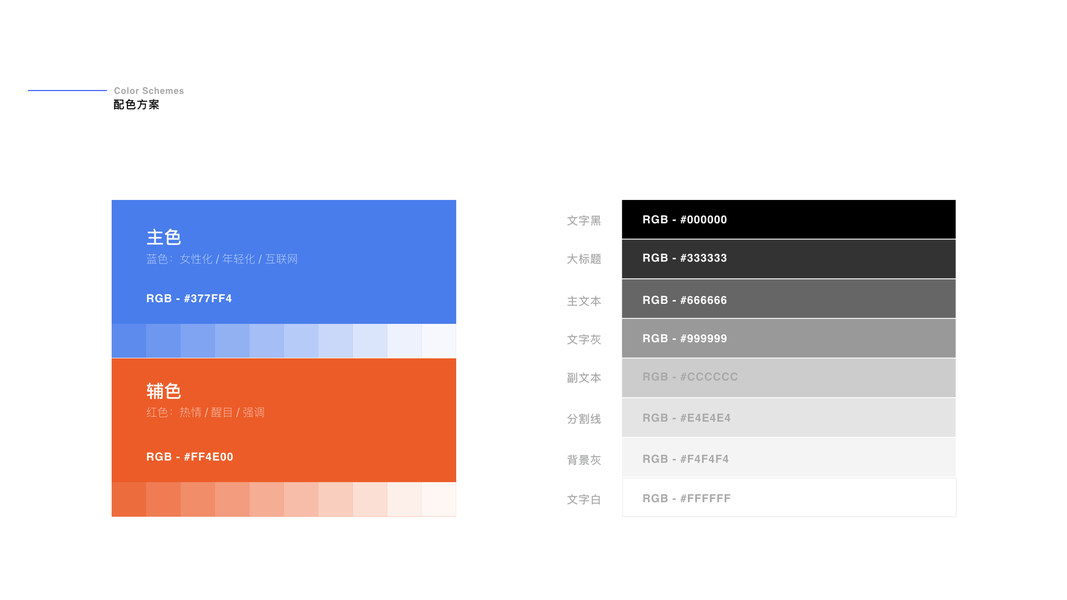
Task: Select the lightest orange tint square
Action: pyautogui.click(x=439, y=499)
